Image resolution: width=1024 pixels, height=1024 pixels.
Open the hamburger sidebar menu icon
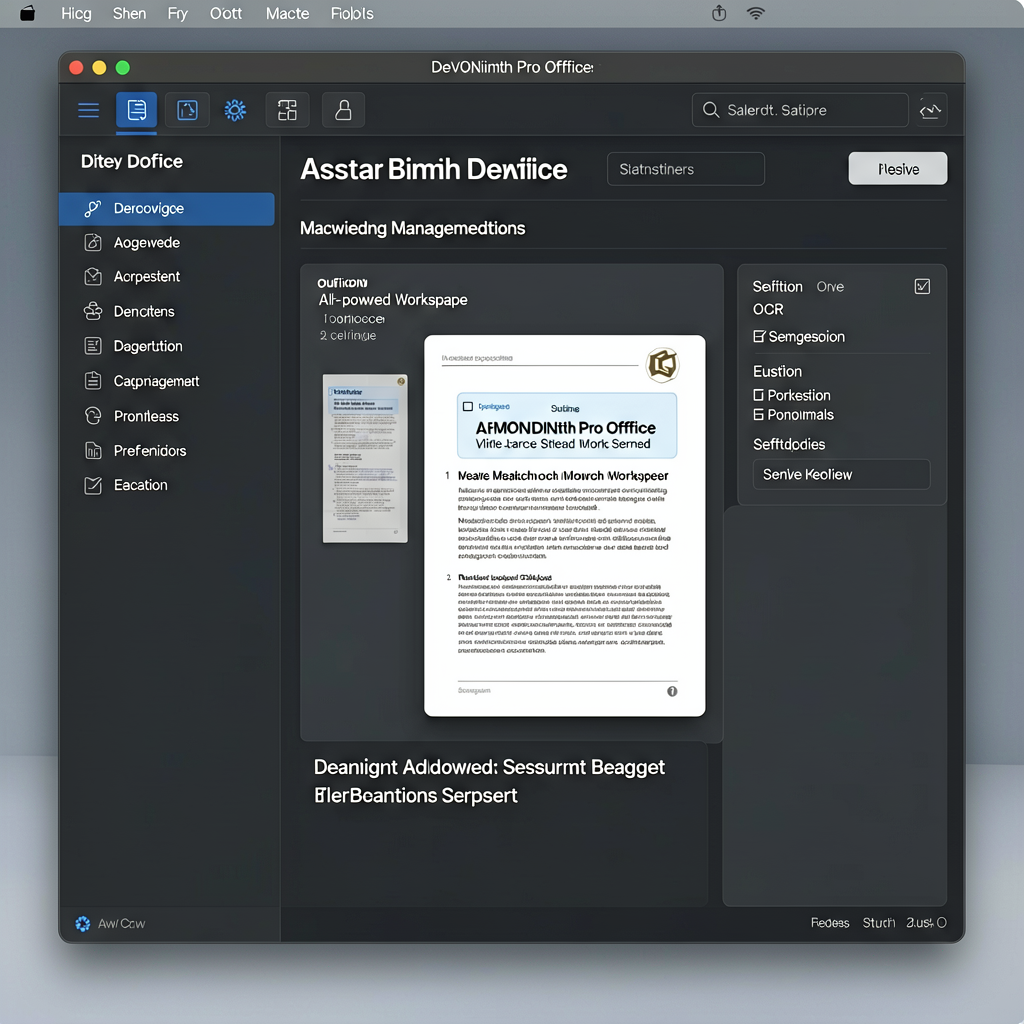pos(88,110)
